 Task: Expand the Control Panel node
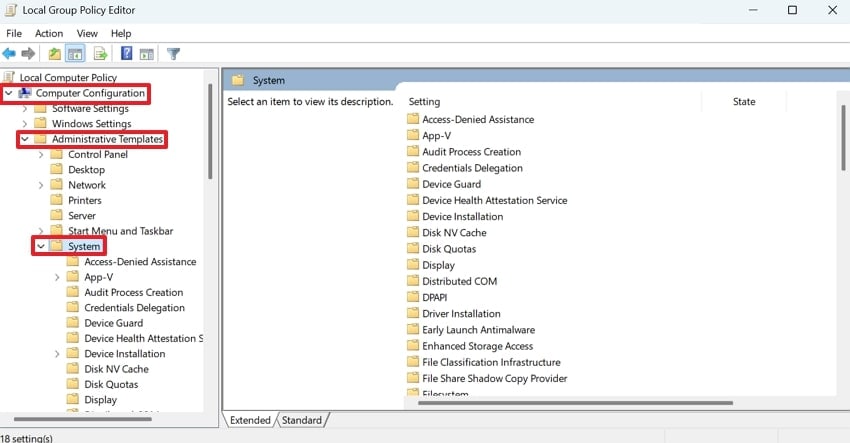click(41, 155)
